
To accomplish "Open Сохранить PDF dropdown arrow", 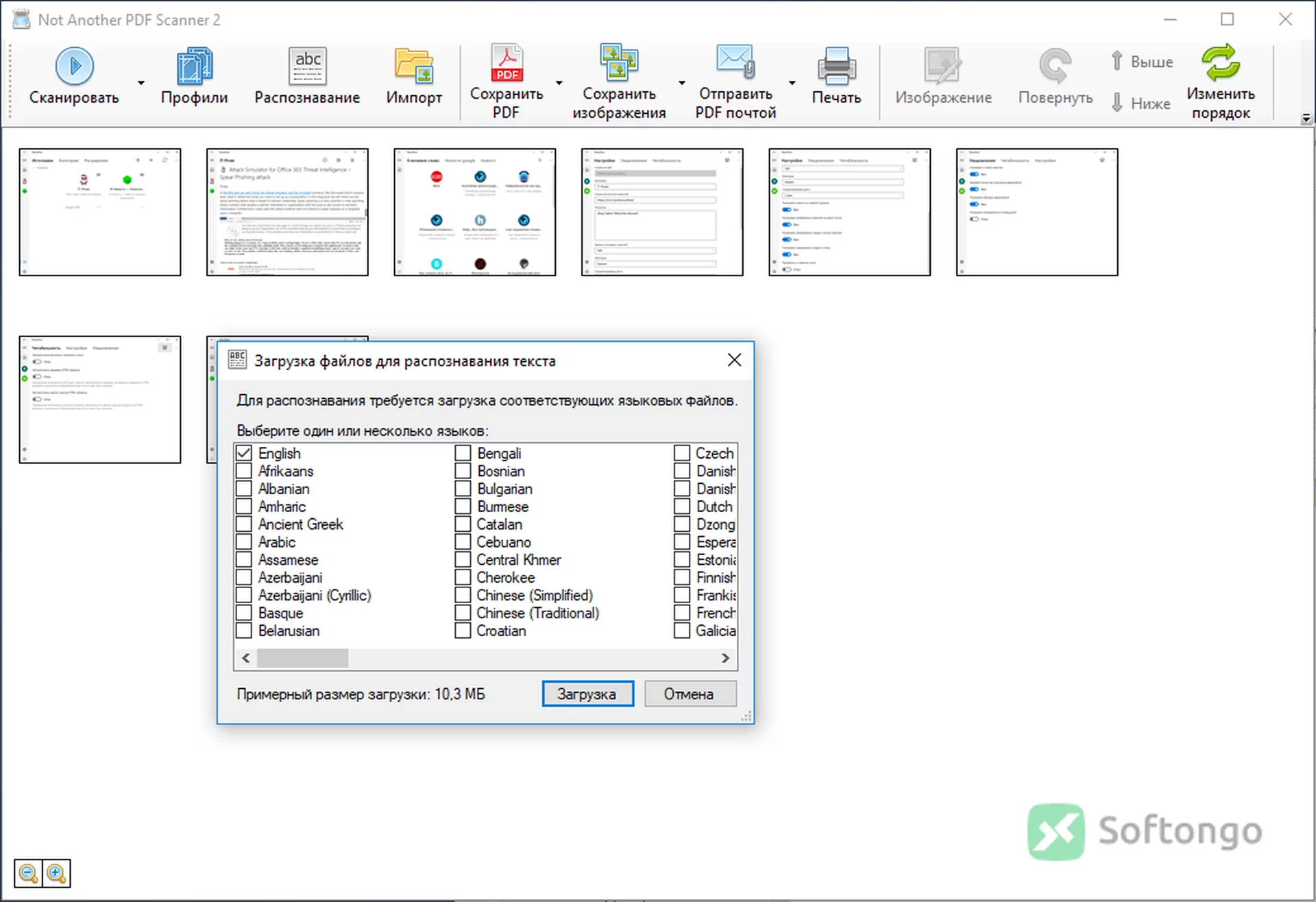I will 559,83.
